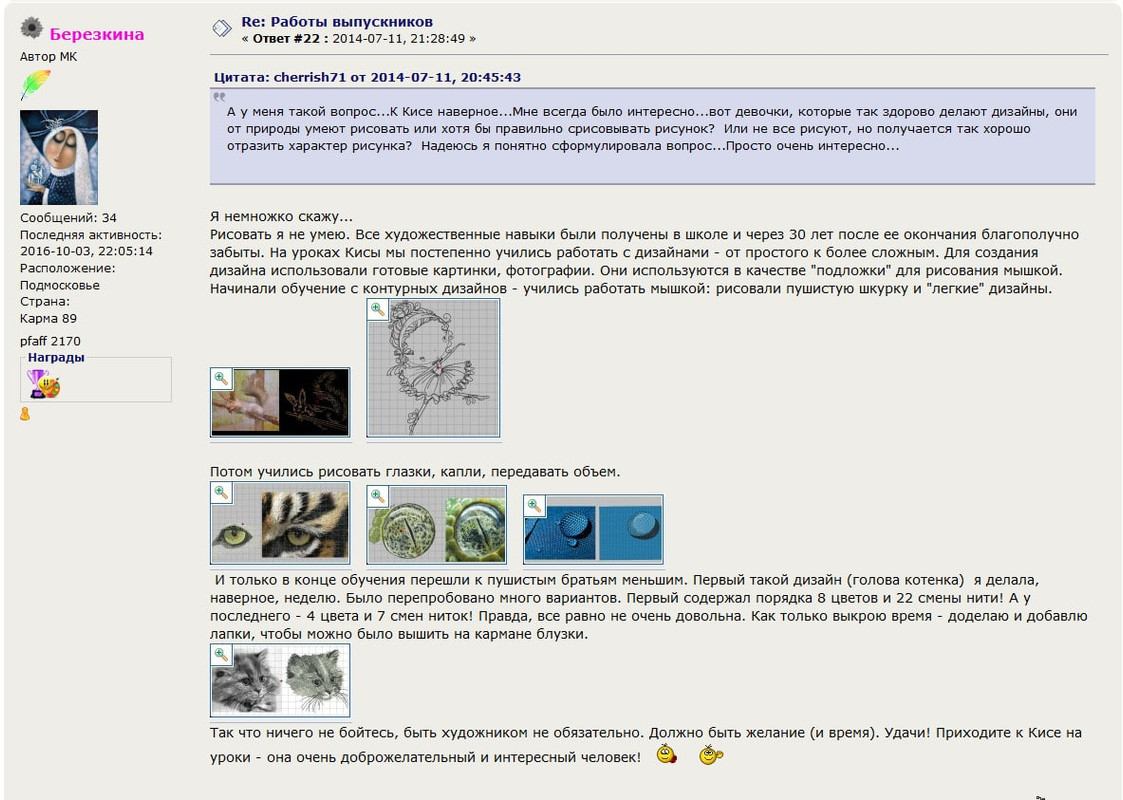
Task: Open the ballerina contour design thumbnail
Action: tap(433, 368)
